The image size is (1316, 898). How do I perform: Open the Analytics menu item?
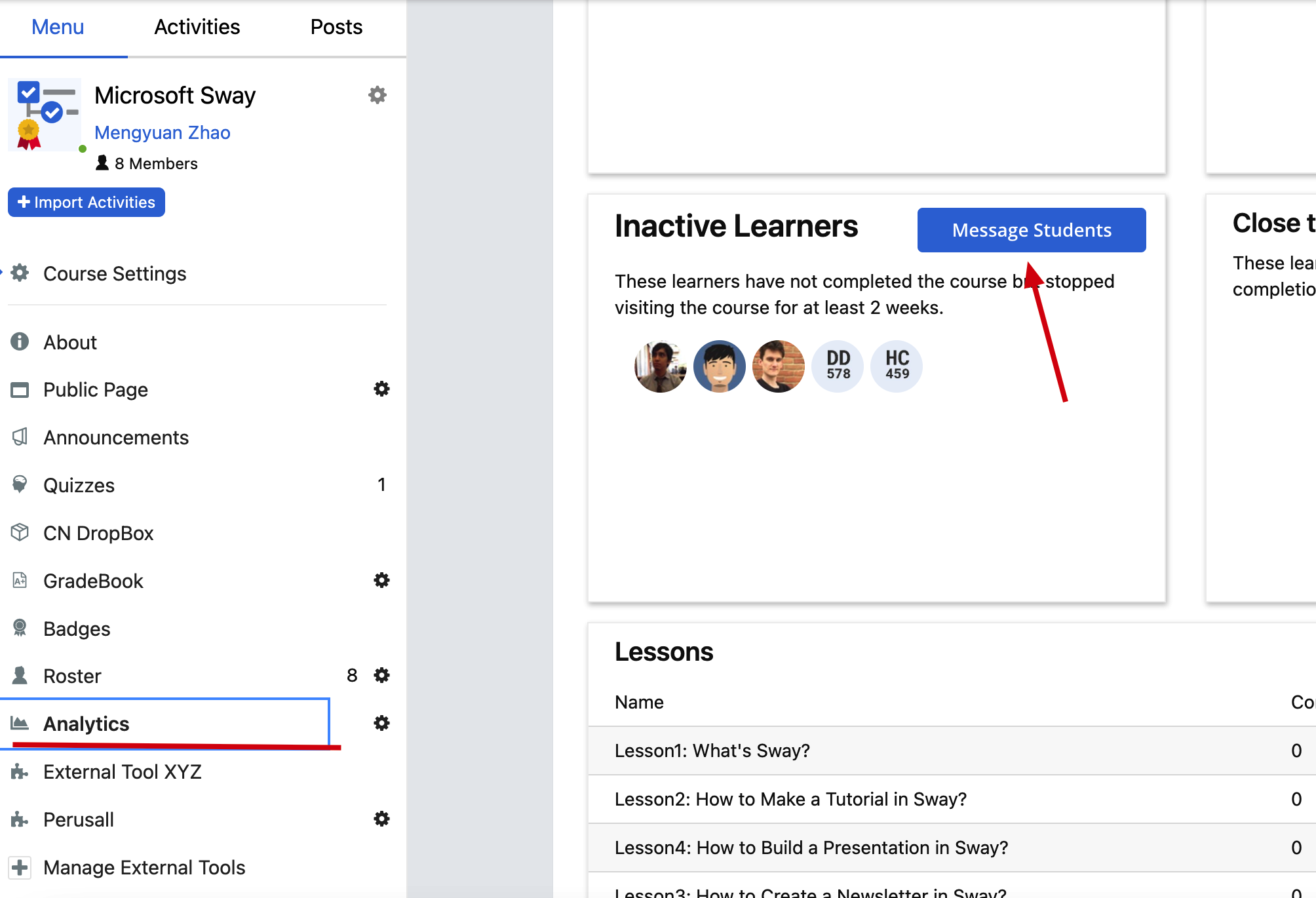coord(165,723)
